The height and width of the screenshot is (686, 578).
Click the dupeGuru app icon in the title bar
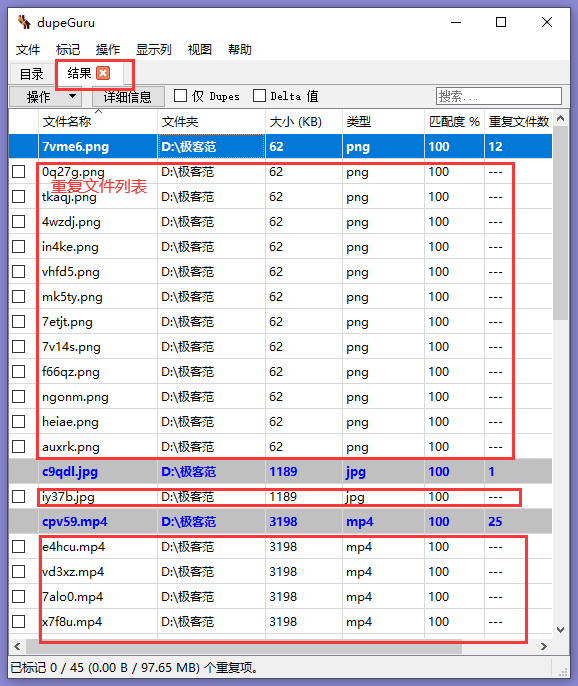[x=24, y=22]
